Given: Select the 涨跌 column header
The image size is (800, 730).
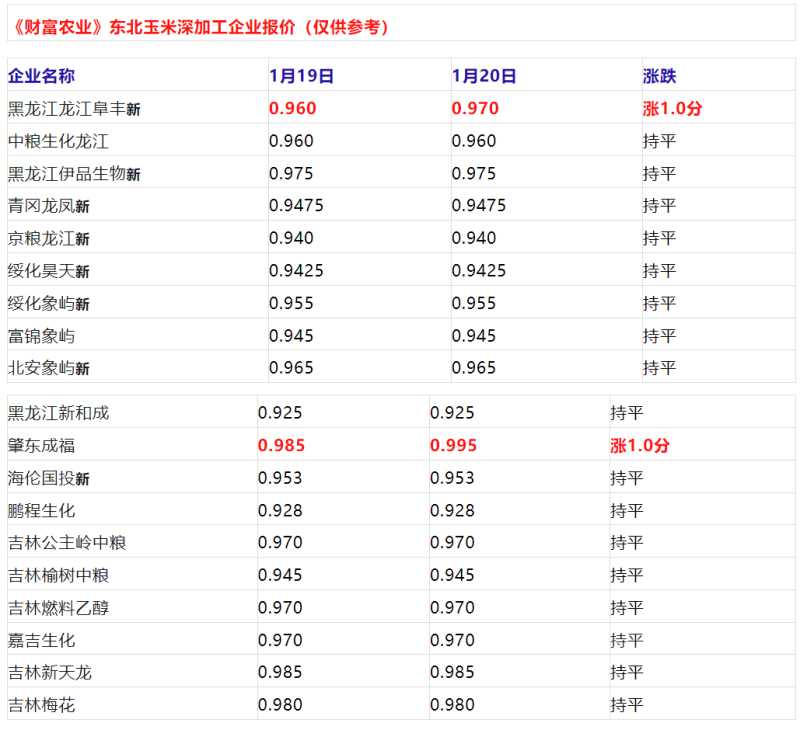Looking at the screenshot, I should tap(659, 76).
